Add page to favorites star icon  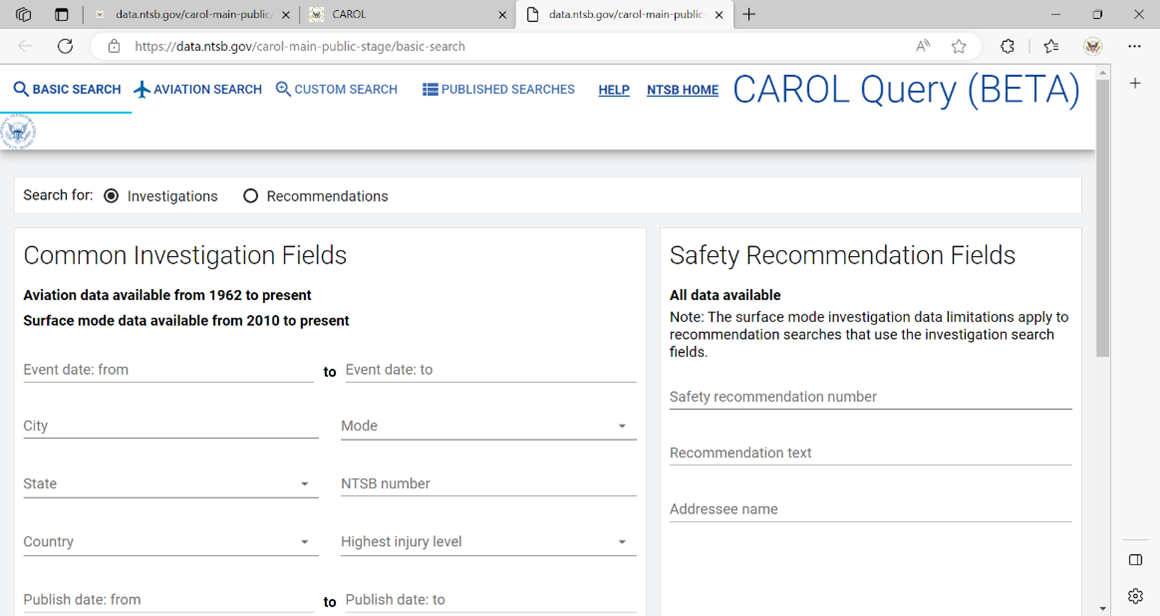pos(959,47)
